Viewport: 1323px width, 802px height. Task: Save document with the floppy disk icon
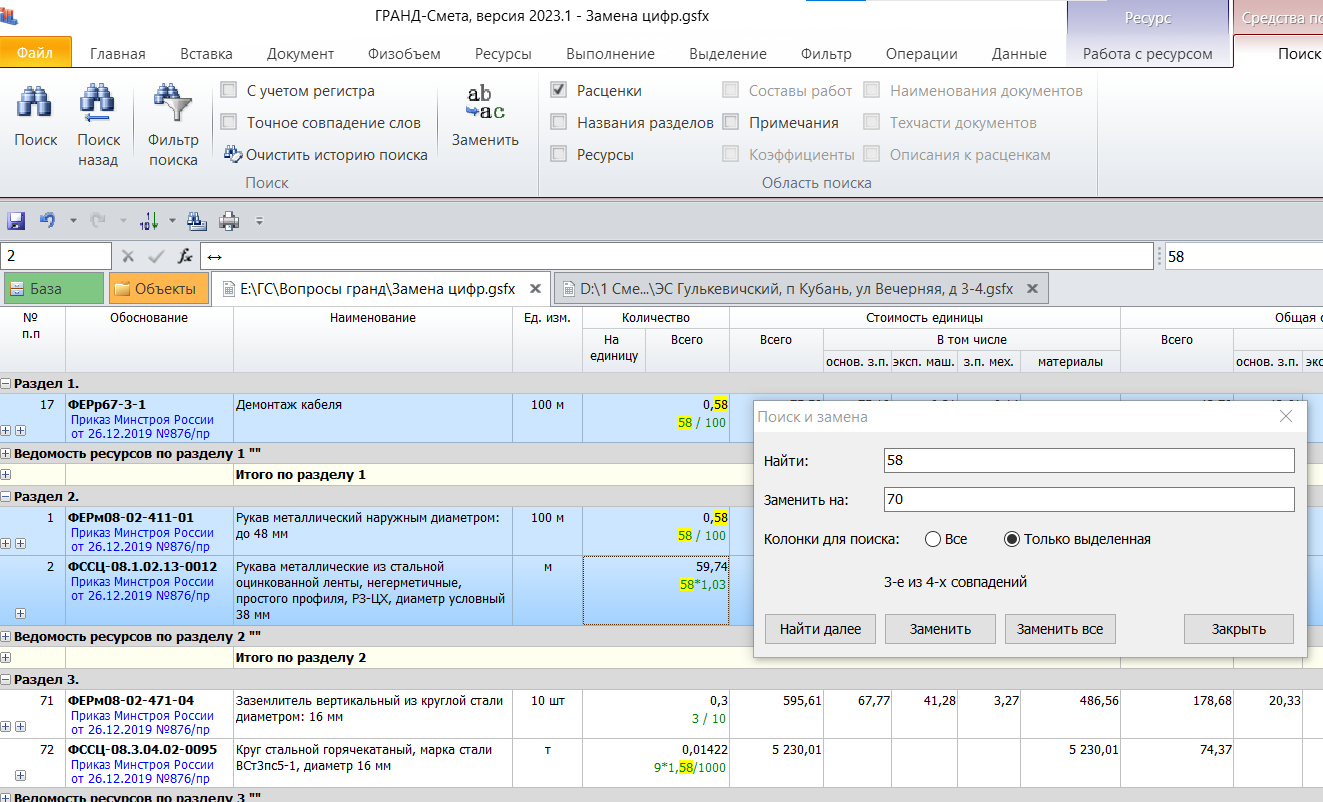16,220
